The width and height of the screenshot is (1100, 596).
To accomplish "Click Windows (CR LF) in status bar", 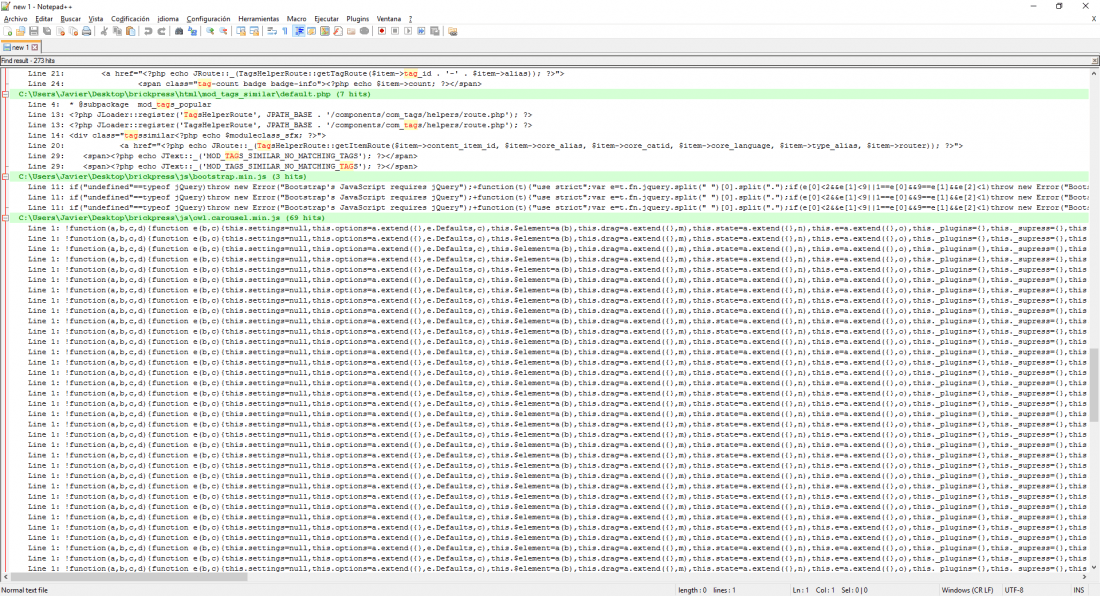I will coord(967,590).
